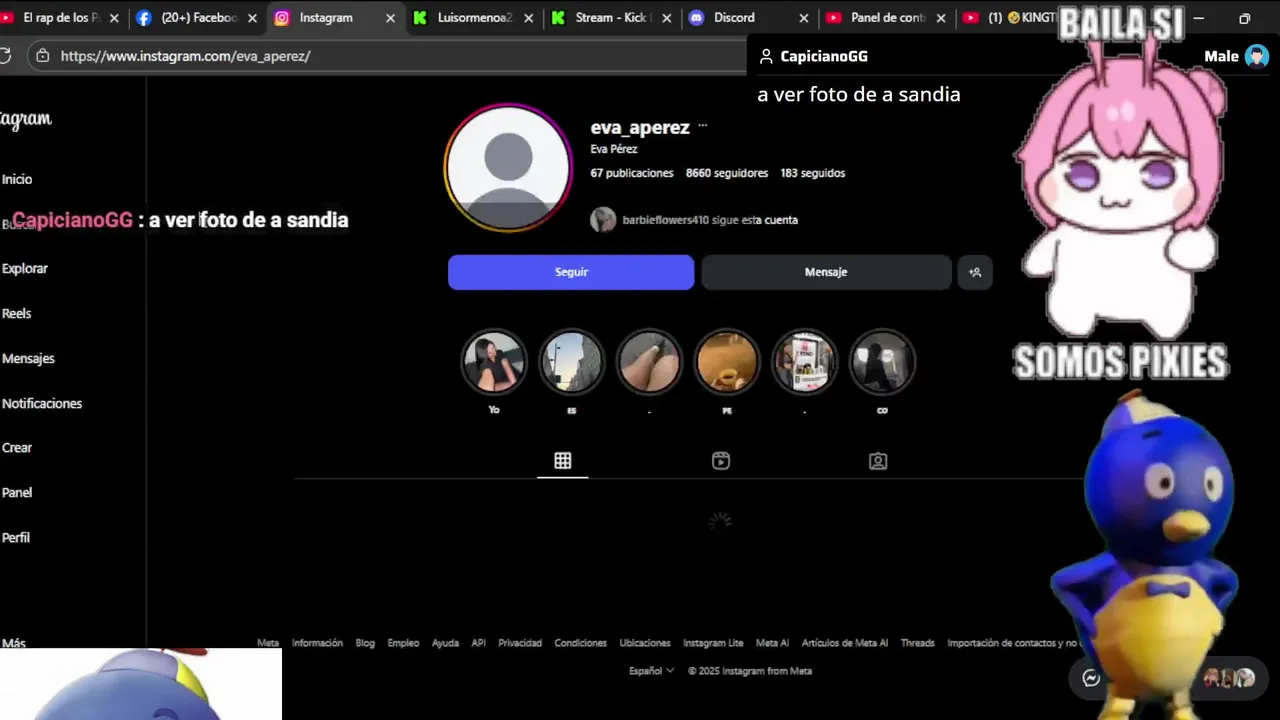Click the Instagram favicon on the active tab
The height and width of the screenshot is (720, 1280).
coord(283,18)
